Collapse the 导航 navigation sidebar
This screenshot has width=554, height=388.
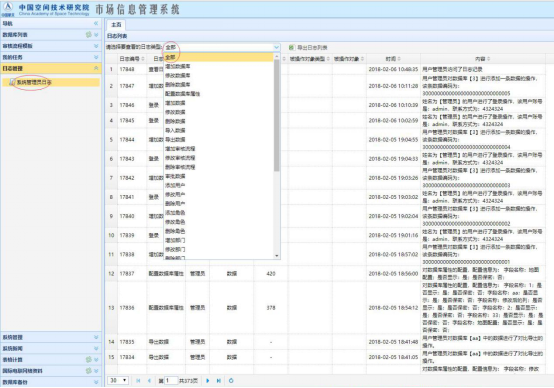pyautogui.click(x=96, y=23)
